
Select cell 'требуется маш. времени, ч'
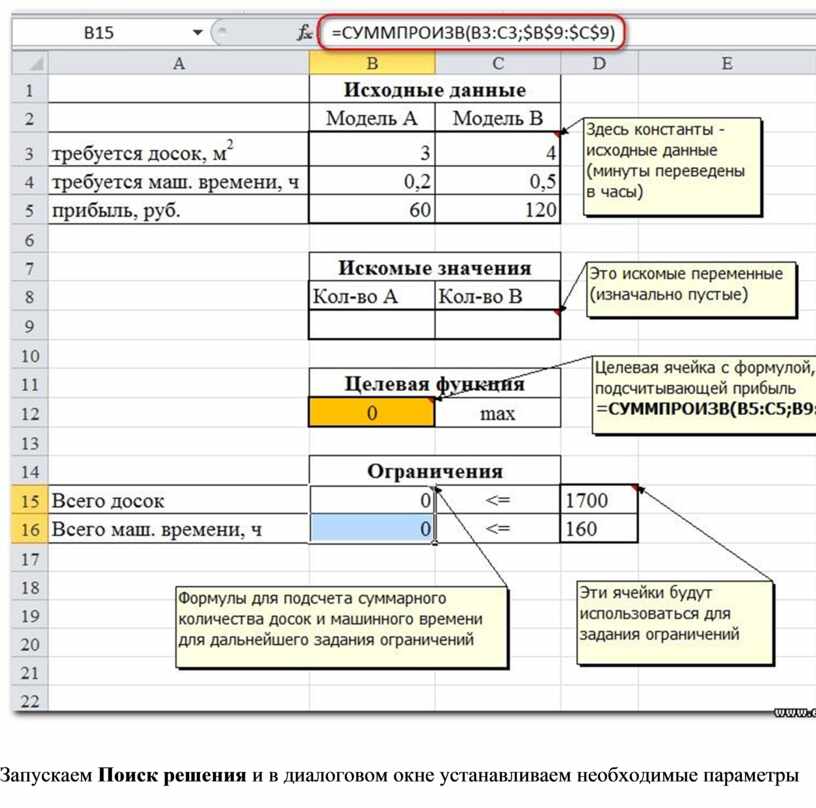pos(178,181)
